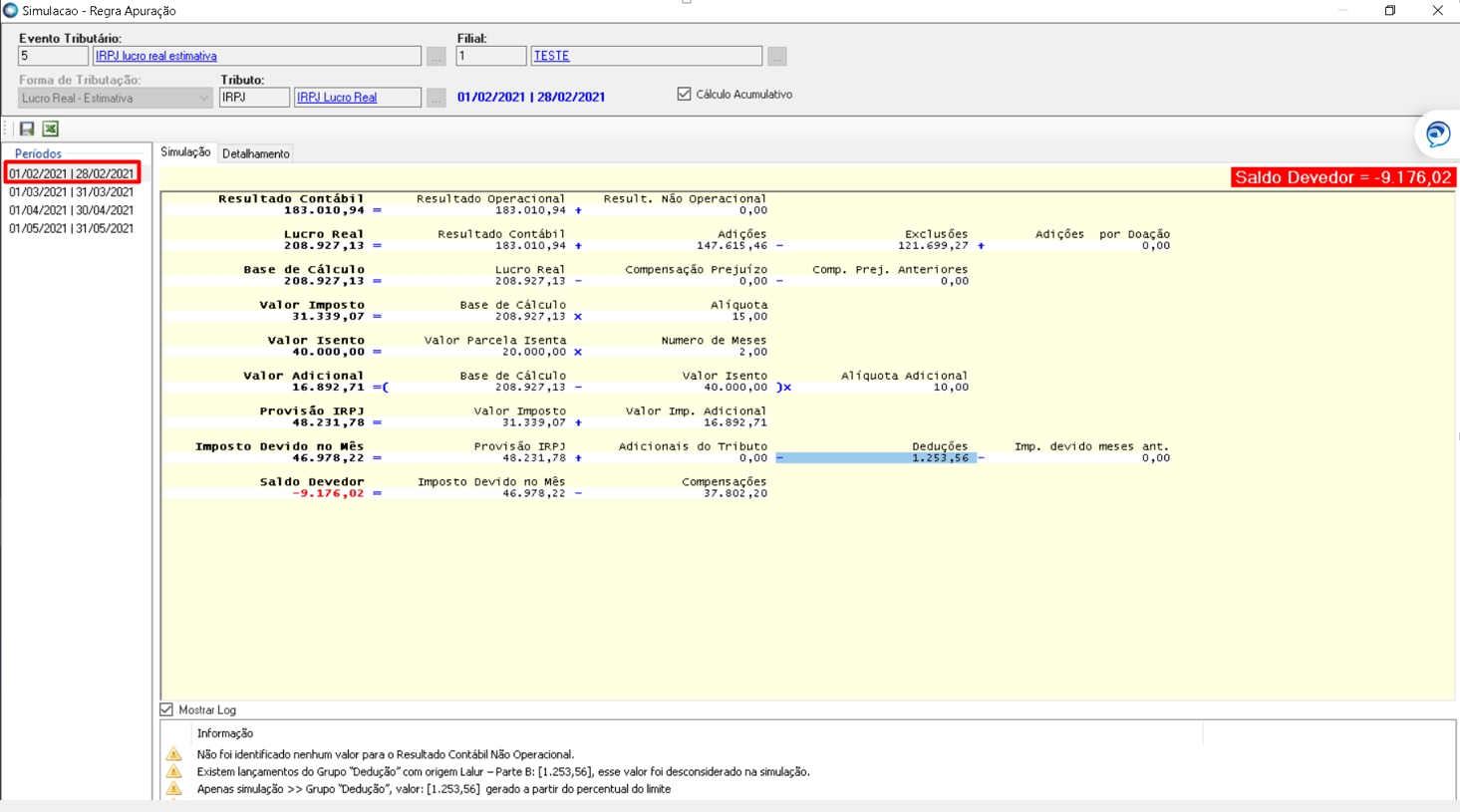This screenshot has width=1460, height=812.
Task: Click the Valor Adicional result 16.892,71
Action: tap(328, 387)
